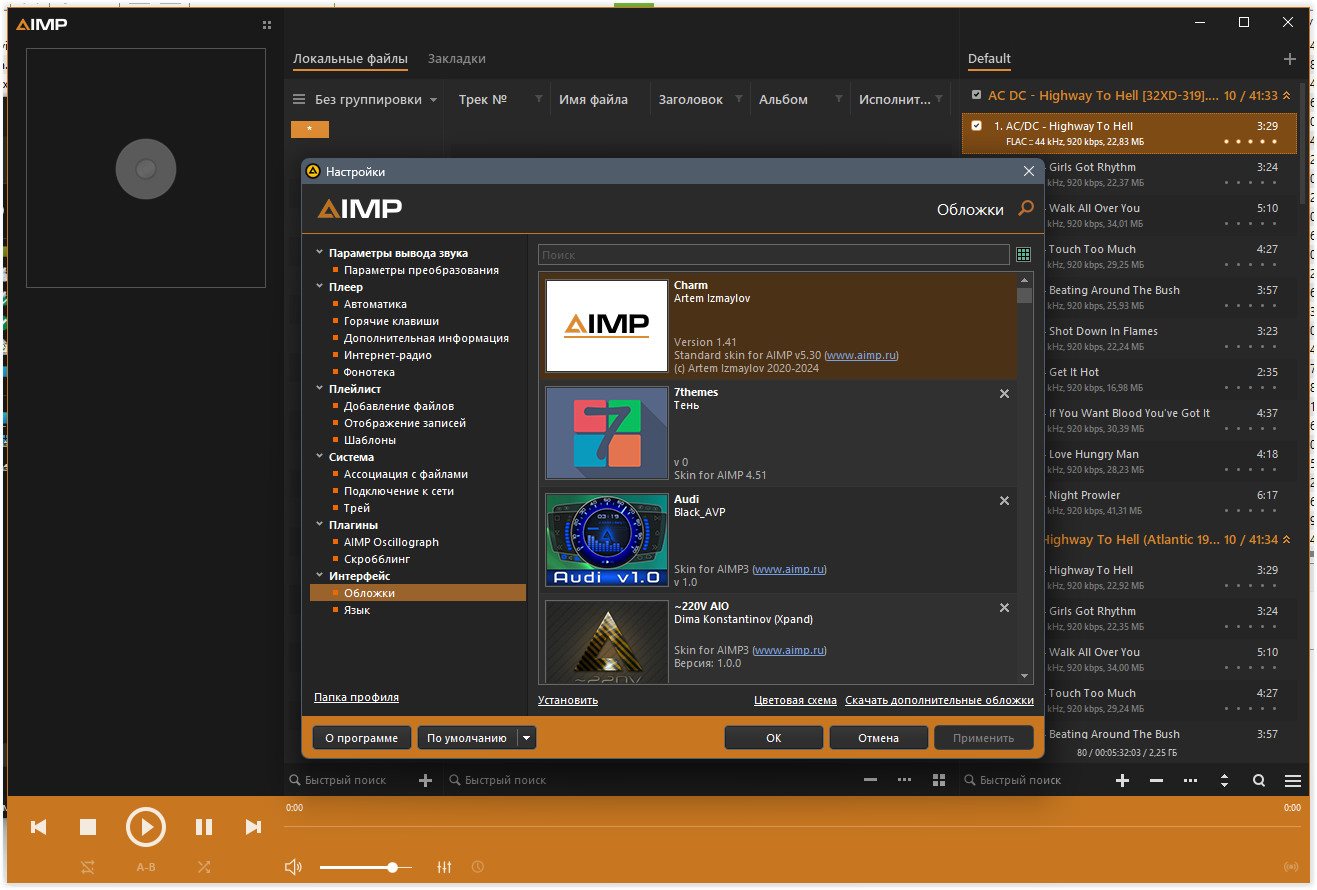Toggle the A-B repeat control
Image resolution: width=1317 pixels, height=890 pixels.
(146, 867)
